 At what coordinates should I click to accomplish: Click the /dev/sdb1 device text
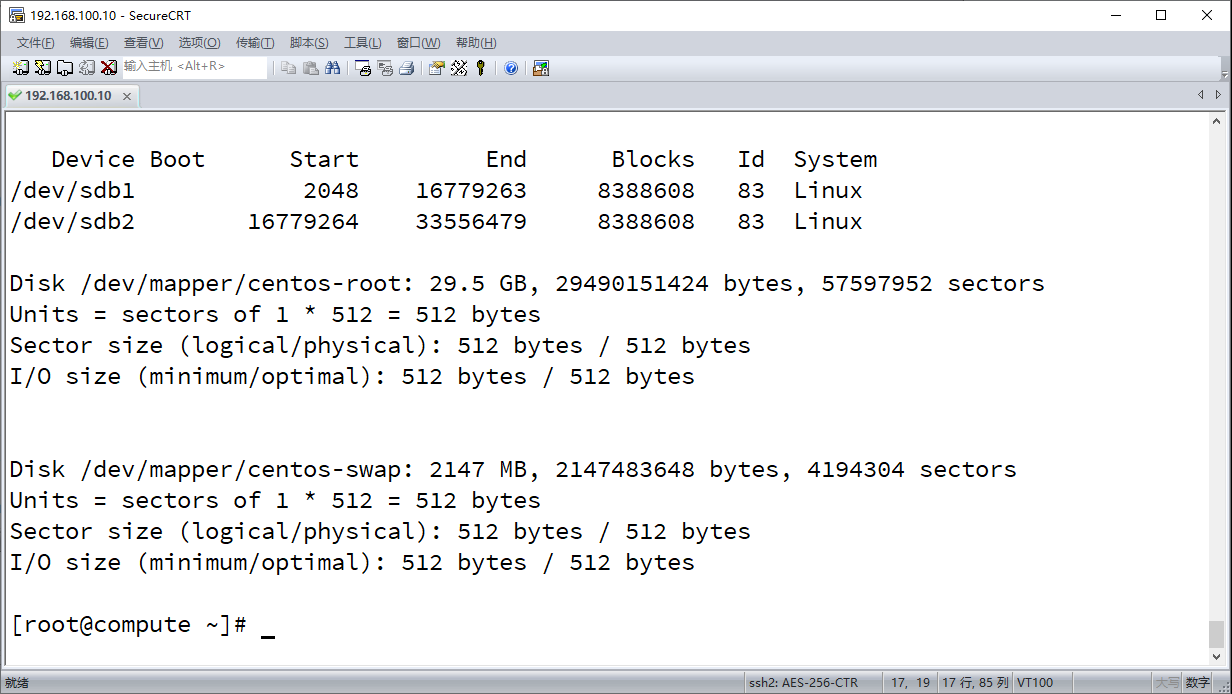coord(72,191)
